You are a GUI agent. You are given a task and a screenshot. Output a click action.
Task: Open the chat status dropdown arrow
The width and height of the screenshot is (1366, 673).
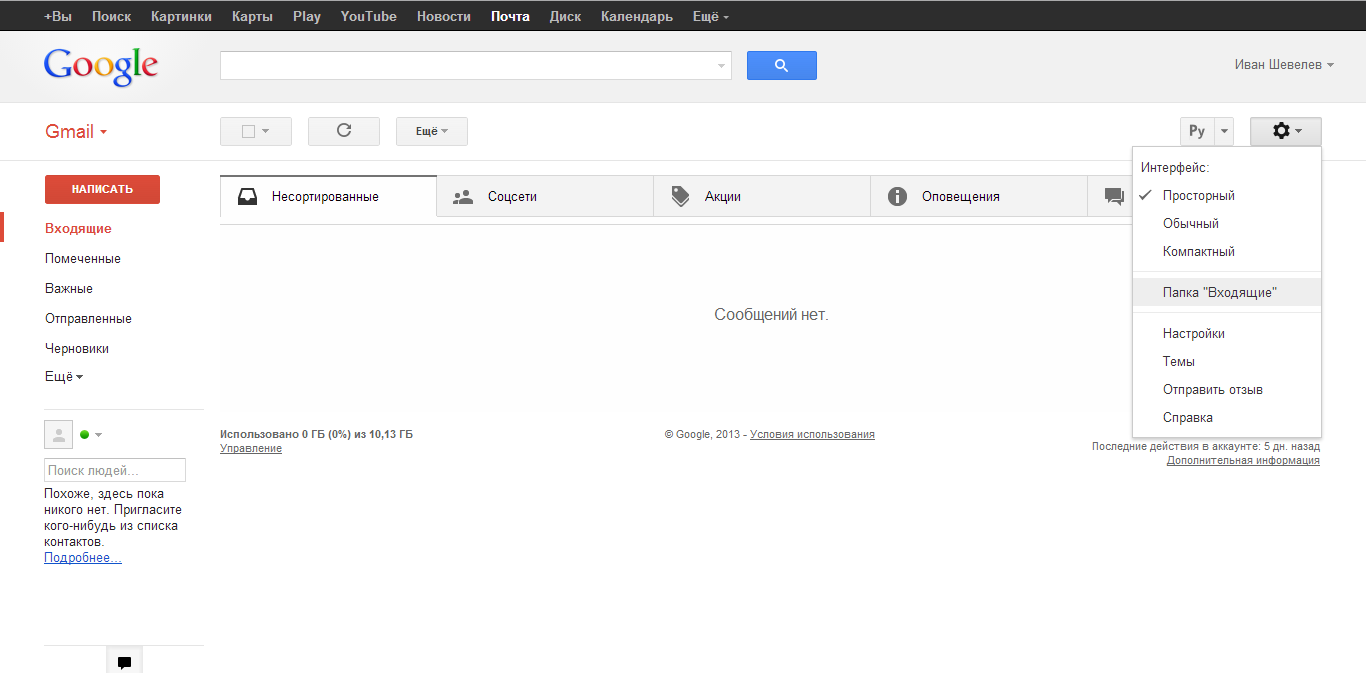[x=98, y=435]
